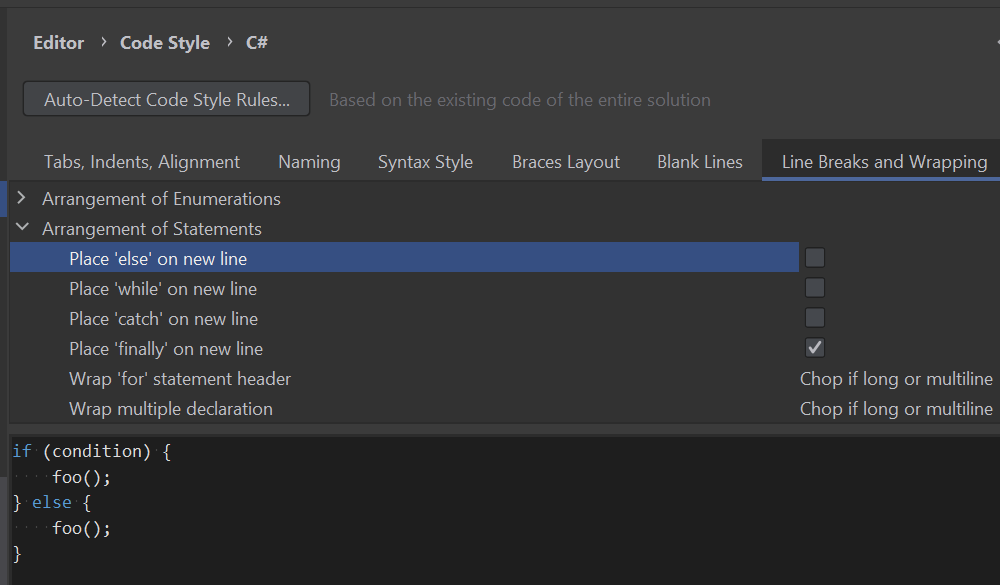Screen dimensions: 1000x585
Task: Click the Code Style breadcrumb link
Action: click(165, 43)
